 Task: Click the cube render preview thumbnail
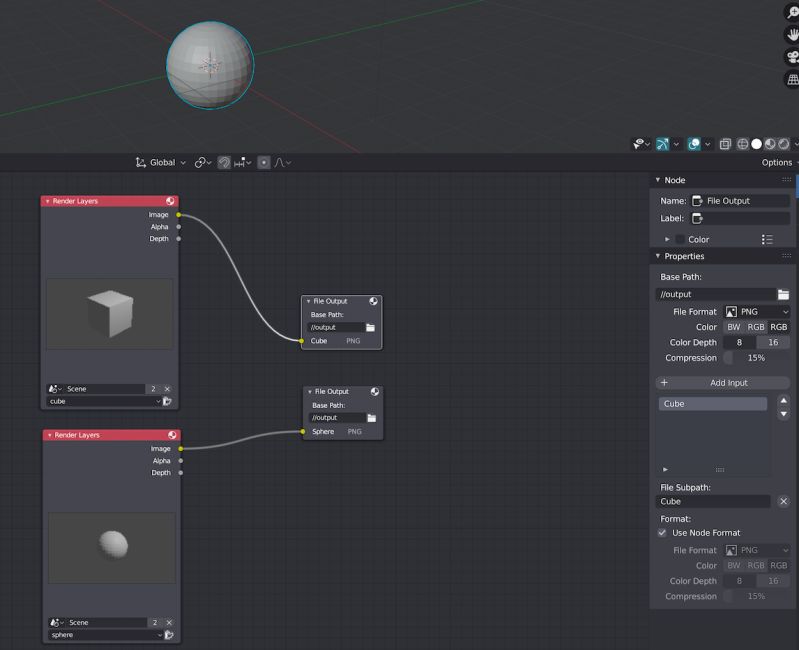pos(110,314)
